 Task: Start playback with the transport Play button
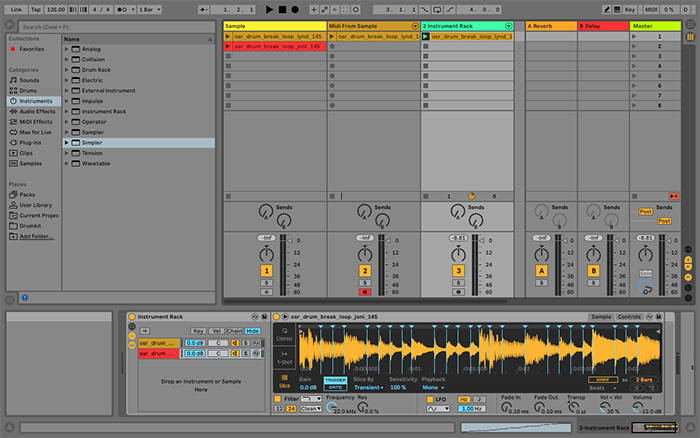click(x=269, y=9)
